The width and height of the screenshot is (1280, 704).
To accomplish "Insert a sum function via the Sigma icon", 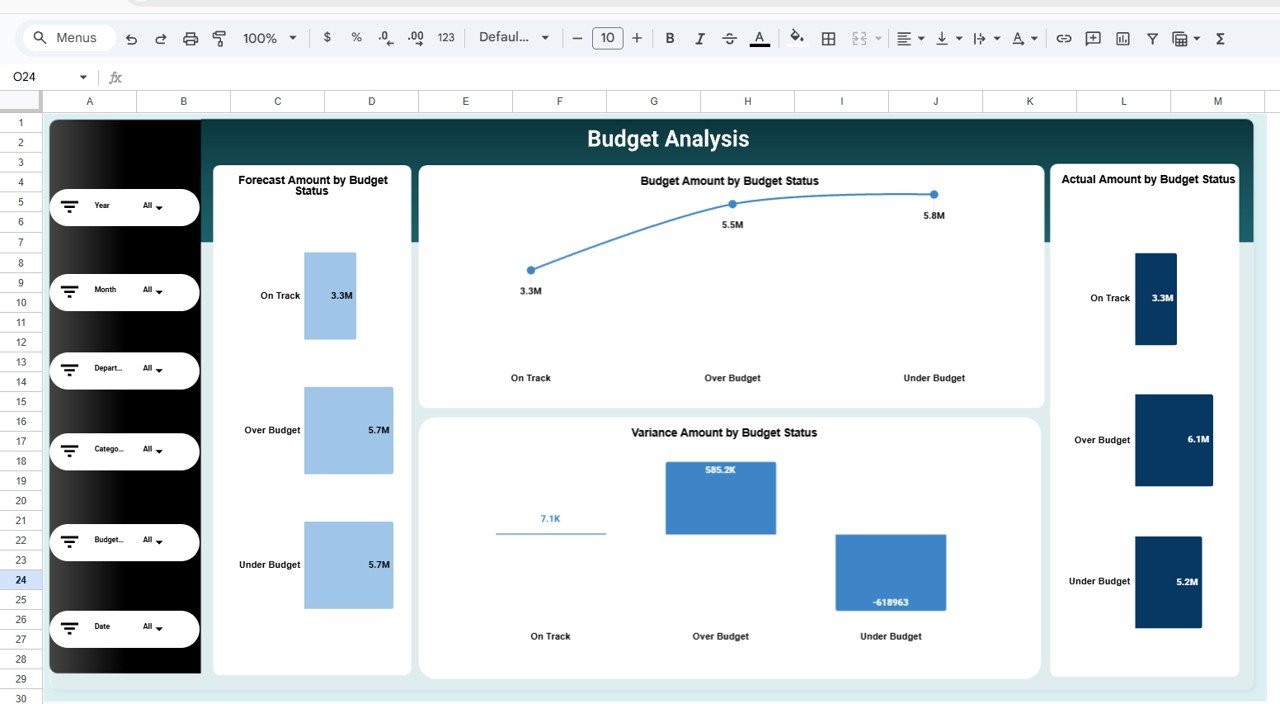I will click(1219, 38).
